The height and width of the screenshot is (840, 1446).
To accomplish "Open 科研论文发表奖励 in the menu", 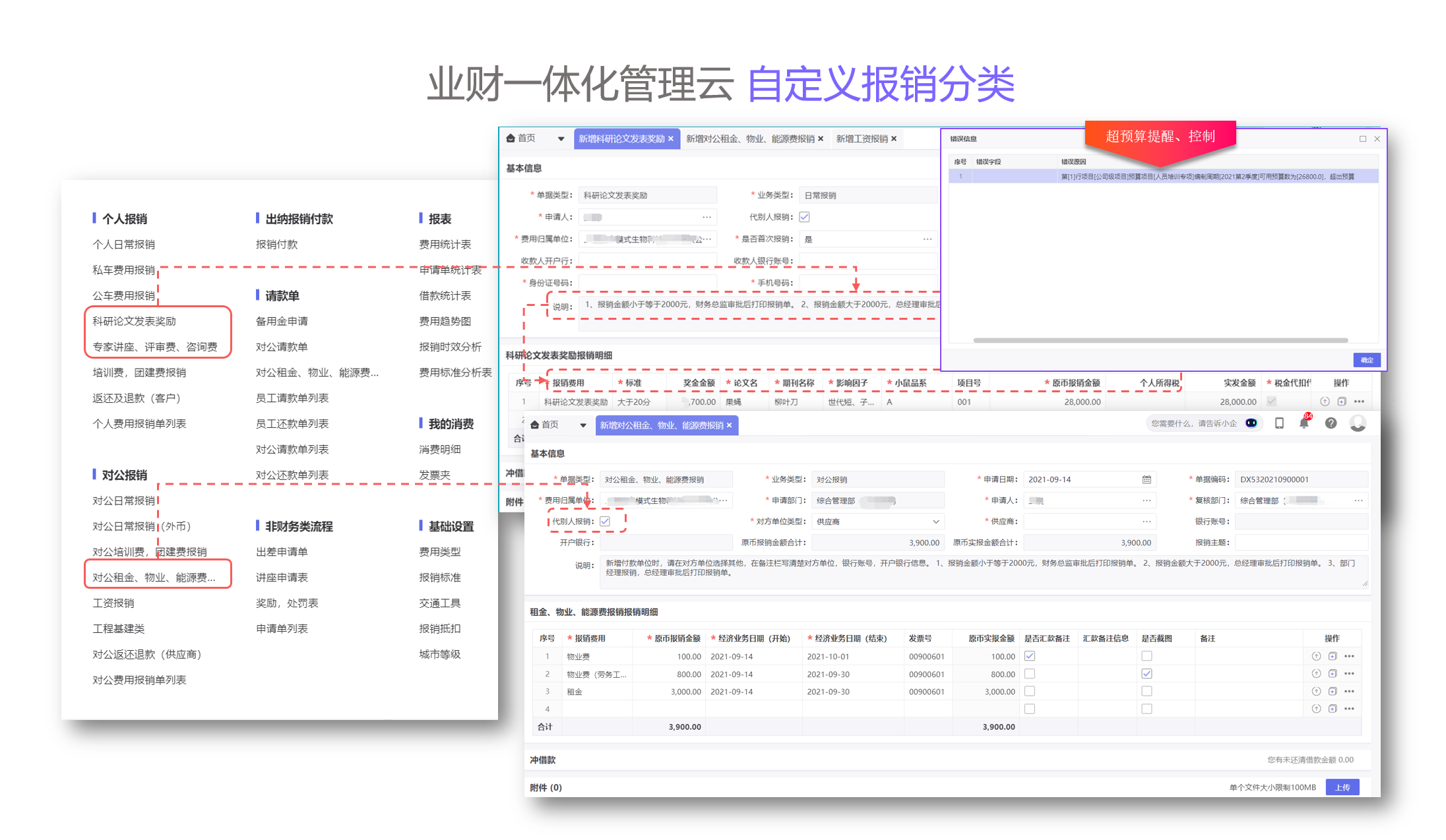I will 135,321.
